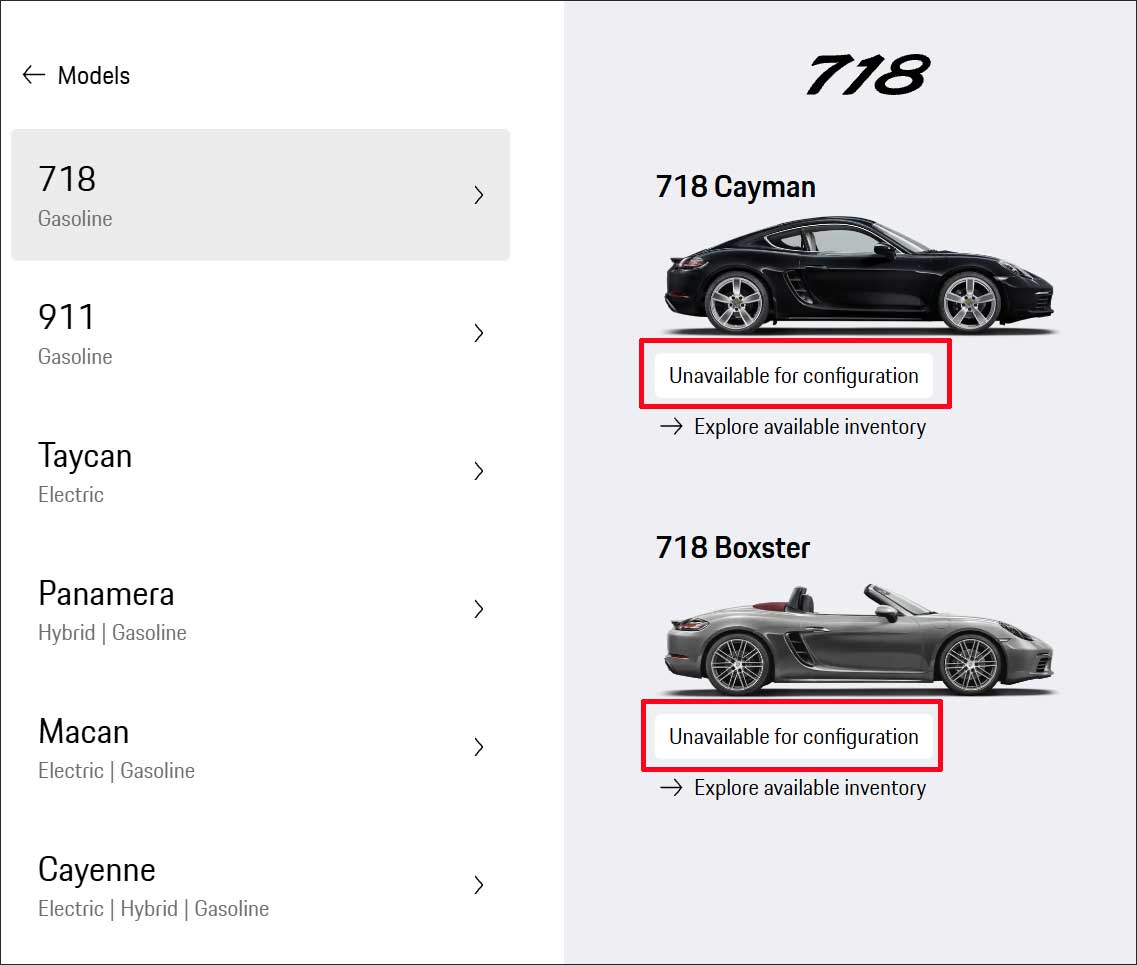Click the grey 718 Boxster car image
The image size is (1137, 965).
coord(860,640)
